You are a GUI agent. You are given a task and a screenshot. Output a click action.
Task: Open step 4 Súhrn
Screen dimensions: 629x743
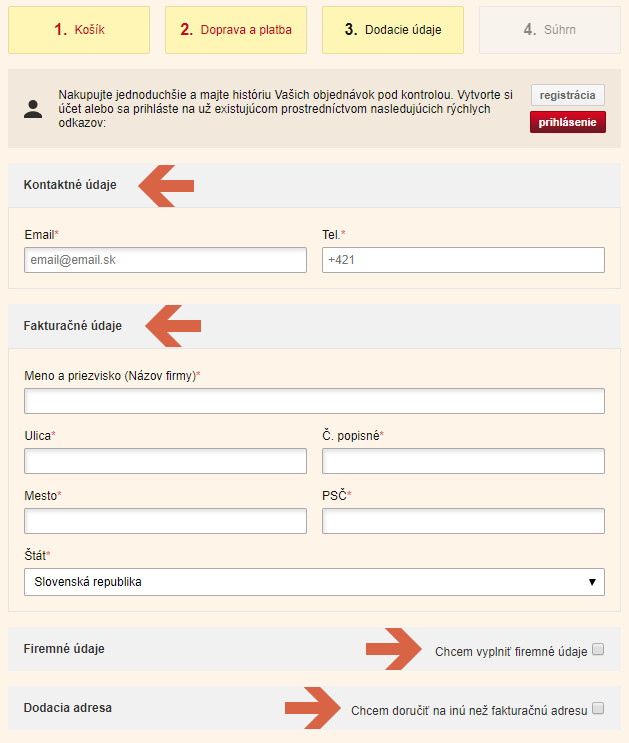[x=550, y=30]
